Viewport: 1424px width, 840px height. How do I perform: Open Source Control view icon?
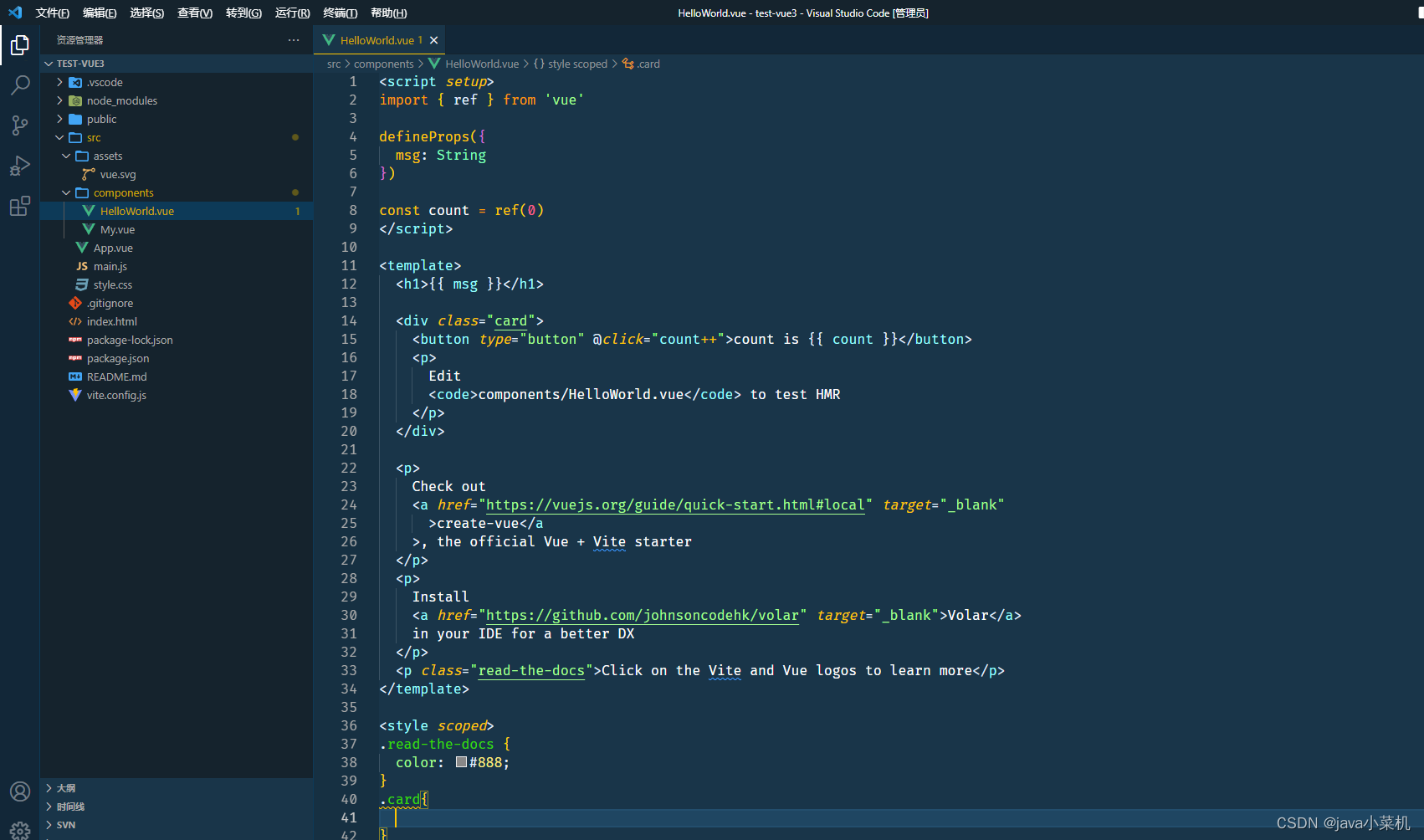tap(20, 125)
